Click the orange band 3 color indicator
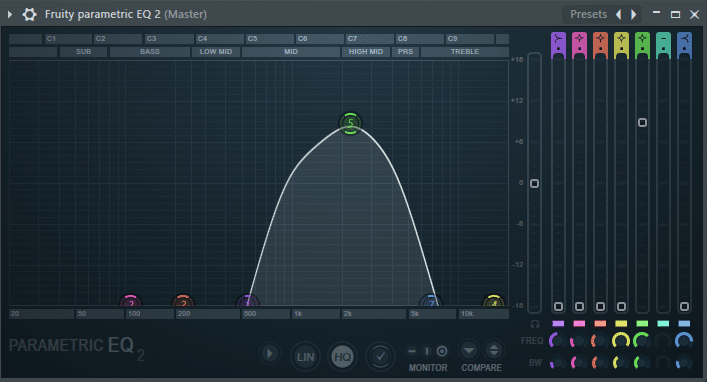 click(600, 323)
